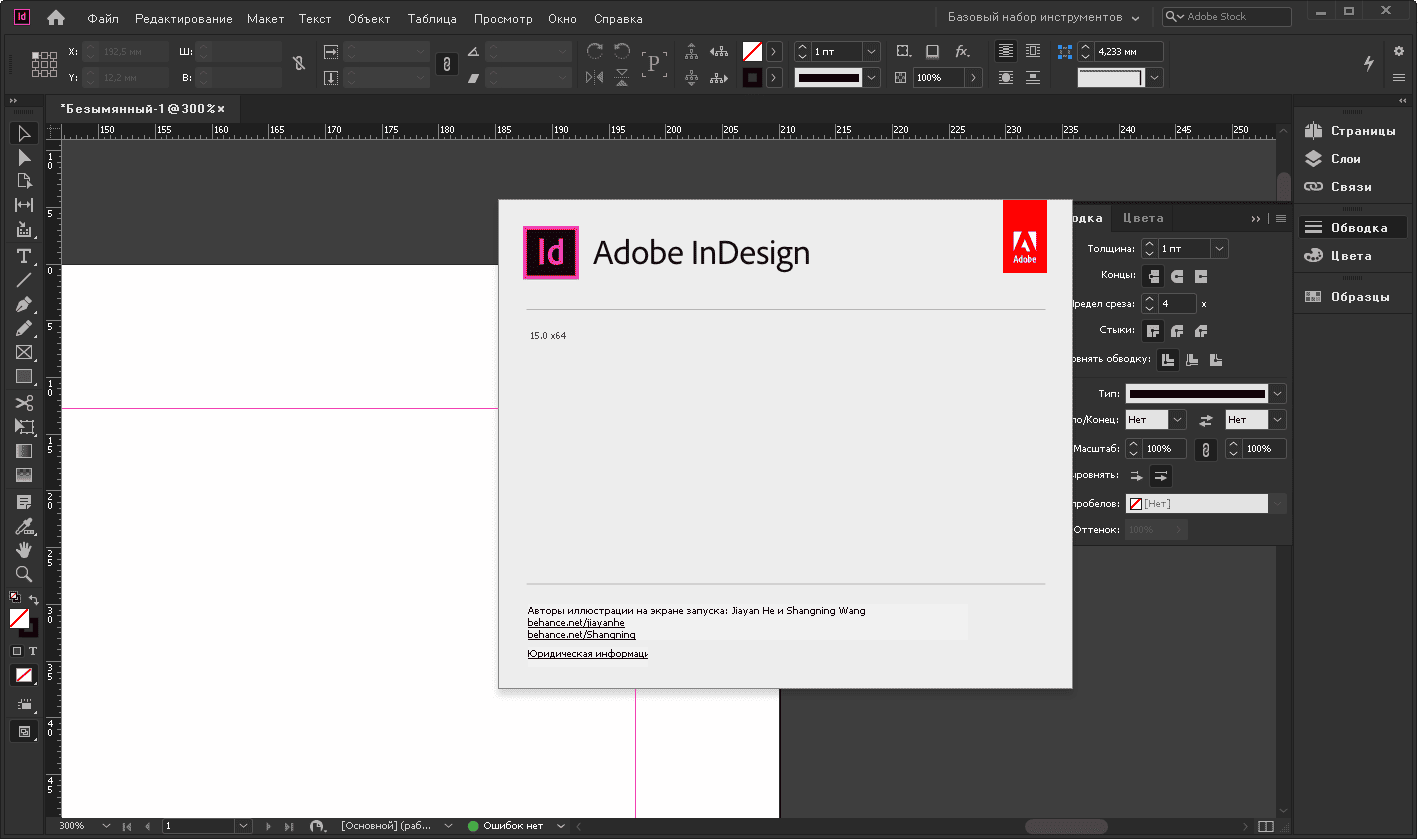Click the Home icon in top bar
Screen dimensions: 1418x840
pos(56,17)
